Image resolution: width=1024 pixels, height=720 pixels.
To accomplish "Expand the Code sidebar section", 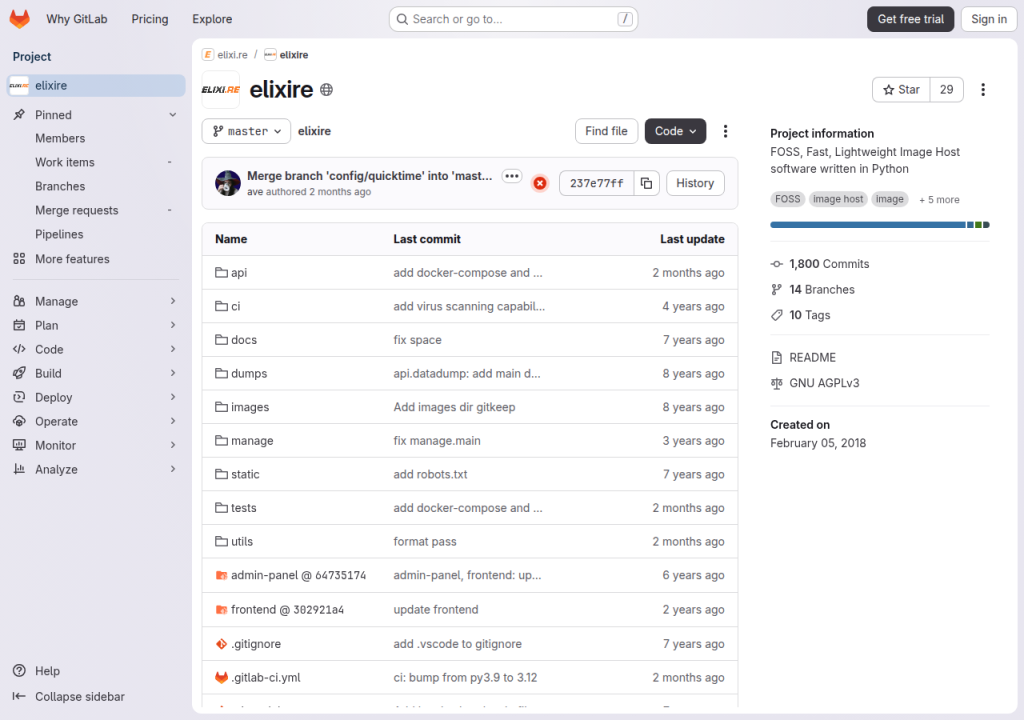I will click(x=95, y=350).
